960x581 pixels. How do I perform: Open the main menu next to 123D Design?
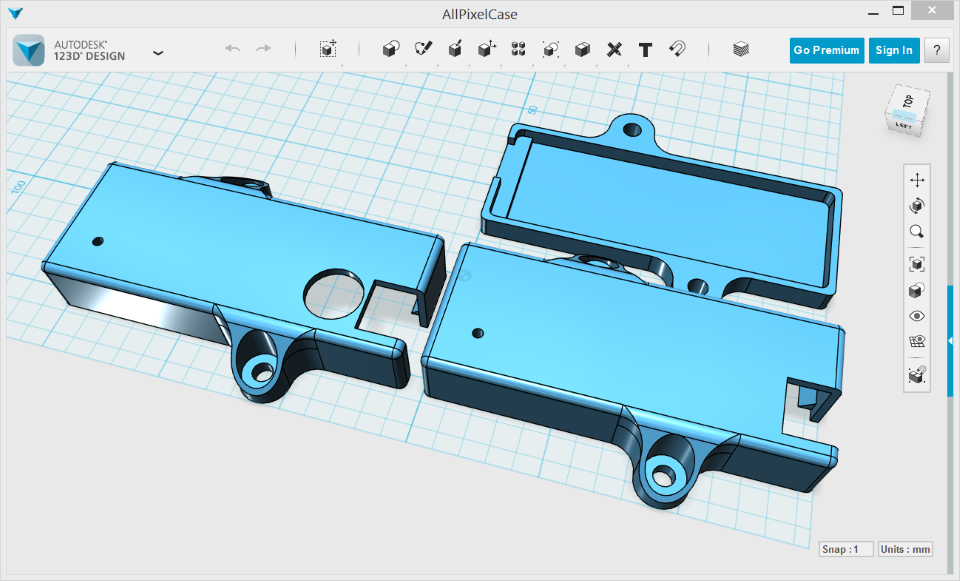(x=158, y=51)
